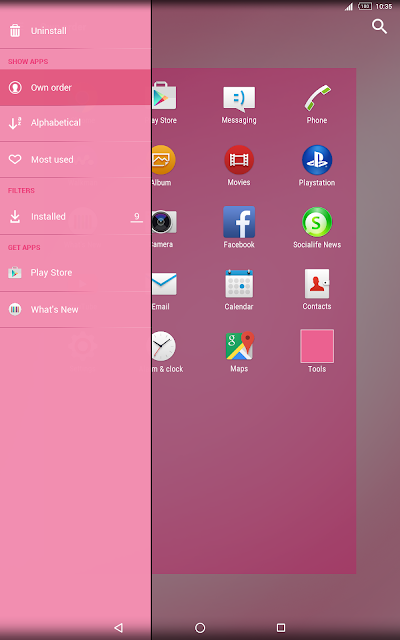Open the search magnifier icon
This screenshot has height=640, width=400.
point(379,27)
